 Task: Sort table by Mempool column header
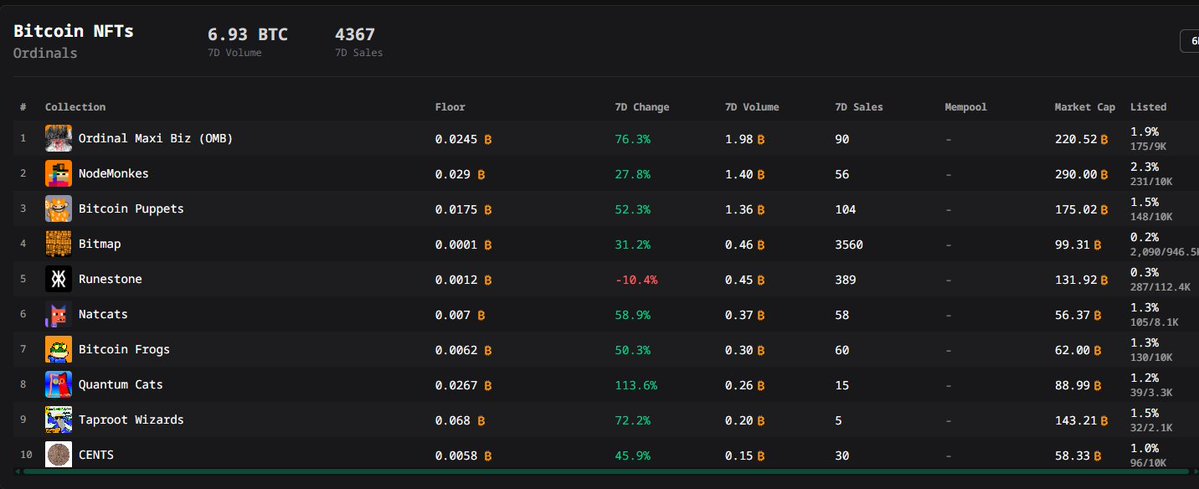[x=966, y=107]
